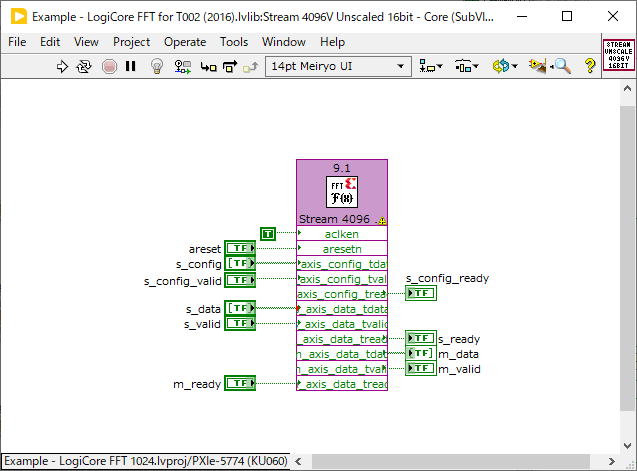This screenshot has height=471, width=637.
Task: Click the horizontal scrollbar thumb
Action: tap(451, 461)
